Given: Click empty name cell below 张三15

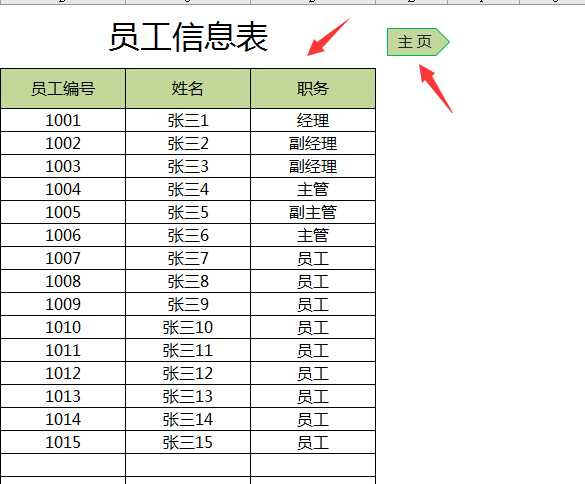Looking at the screenshot, I should tap(188, 465).
